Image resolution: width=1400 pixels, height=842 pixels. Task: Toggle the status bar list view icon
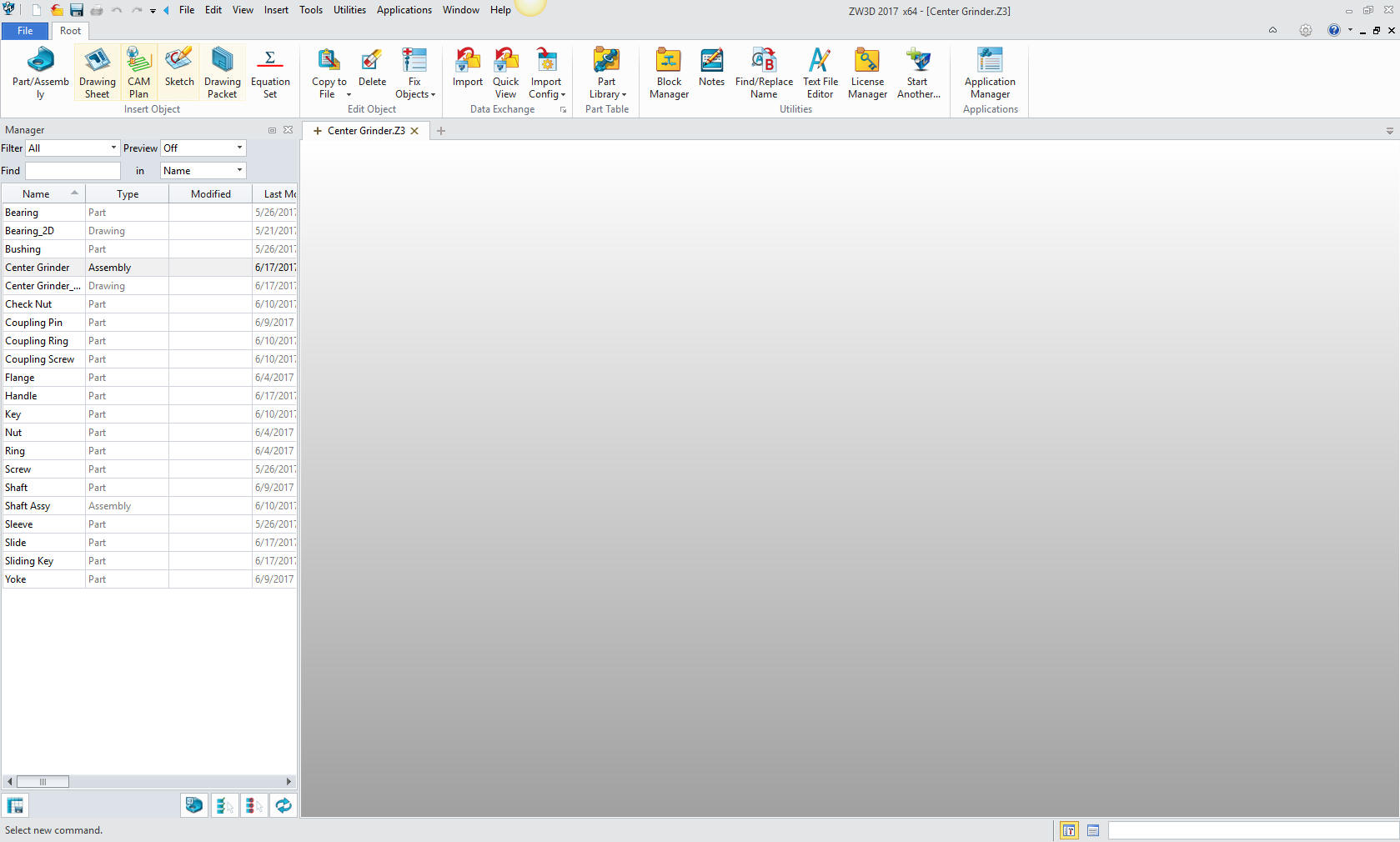point(1093,830)
